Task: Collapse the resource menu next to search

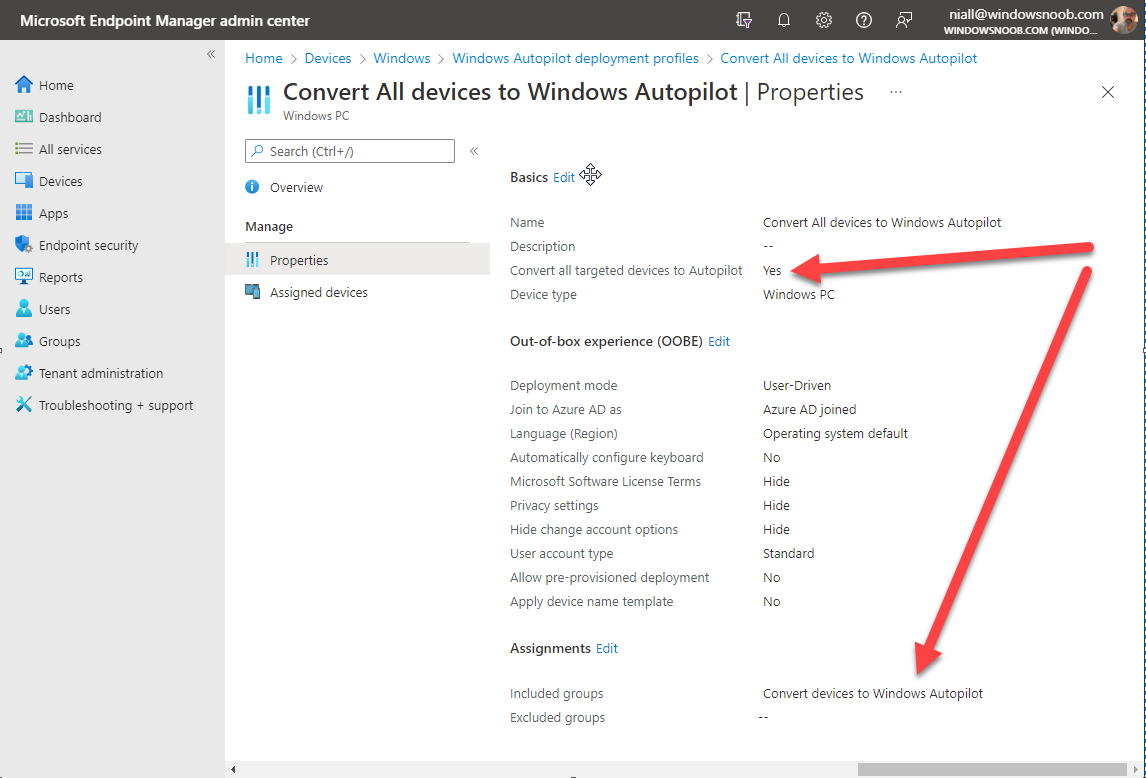Action: [474, 151]
